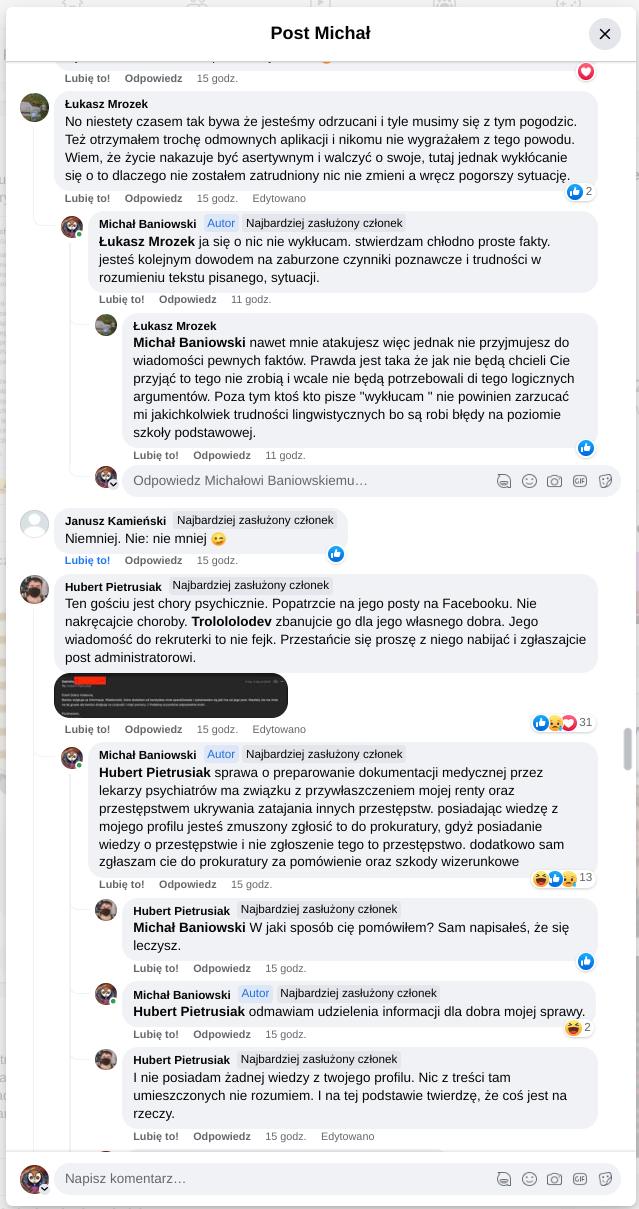The width and height of the screenshot is (639, 1209).
Task: Open emoji picker in bottom comment box
Action: [530, 1179]
